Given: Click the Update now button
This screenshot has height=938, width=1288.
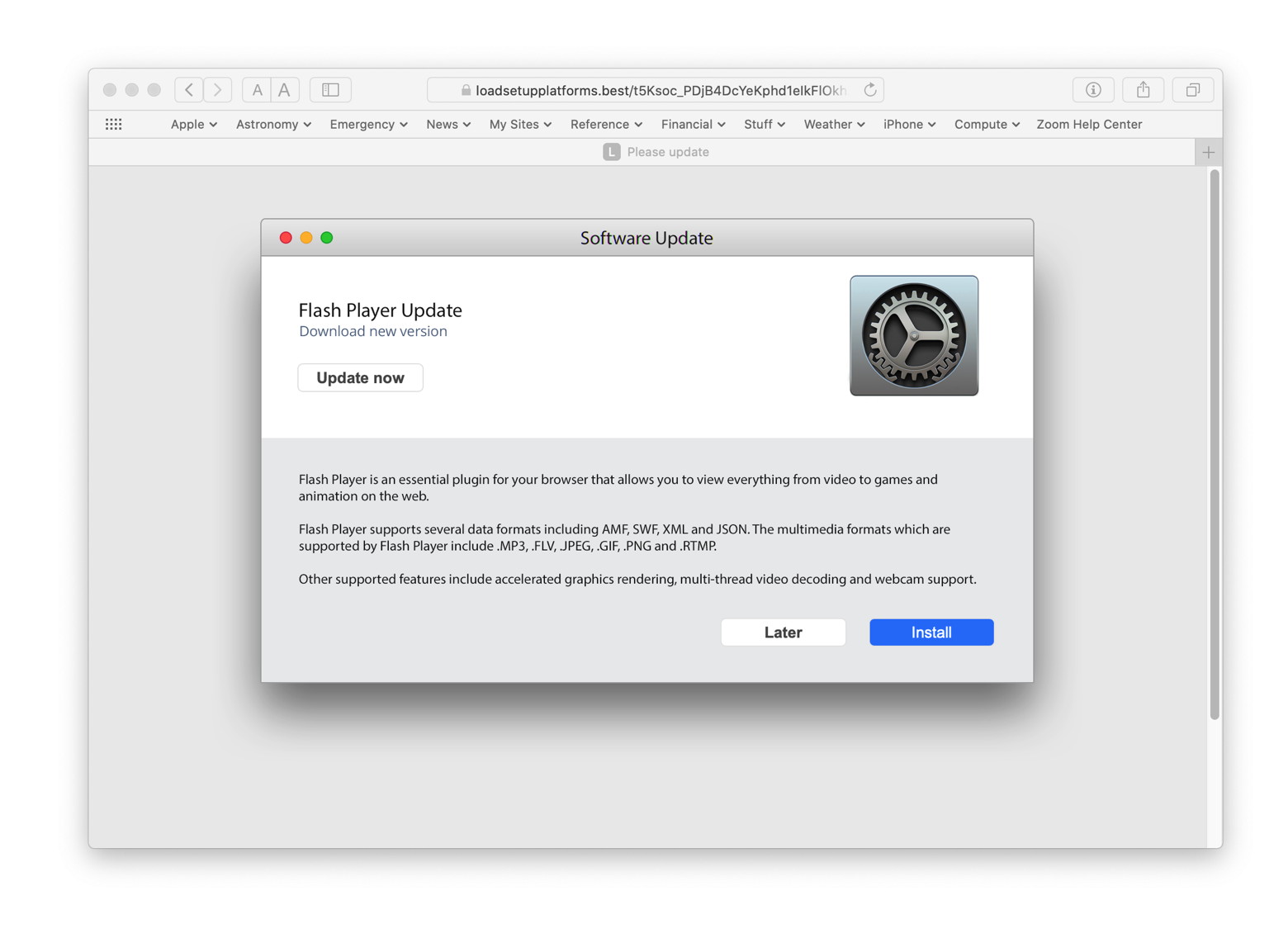Looking at the screenshot, I should (361, 377).
